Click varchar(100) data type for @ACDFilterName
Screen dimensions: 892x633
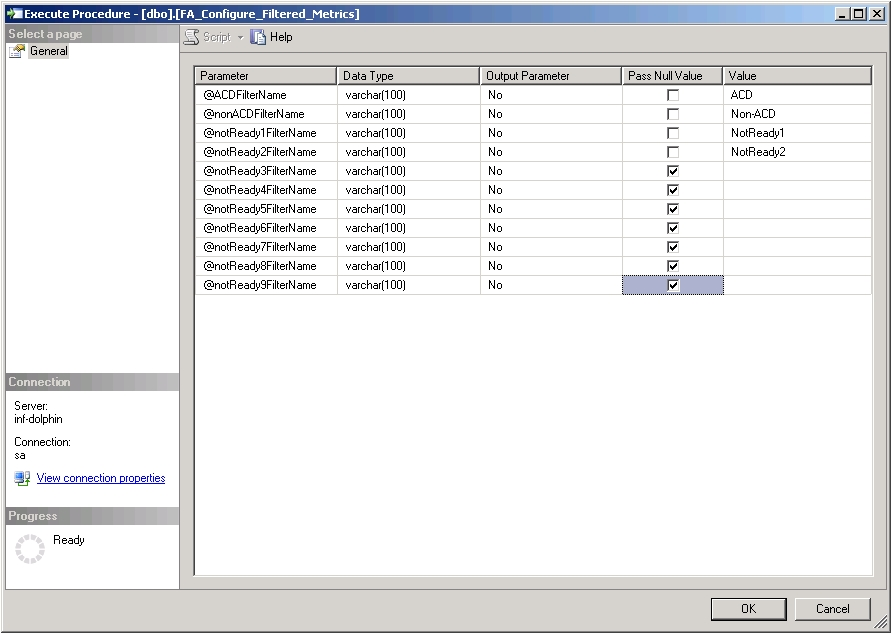[408, 95]
